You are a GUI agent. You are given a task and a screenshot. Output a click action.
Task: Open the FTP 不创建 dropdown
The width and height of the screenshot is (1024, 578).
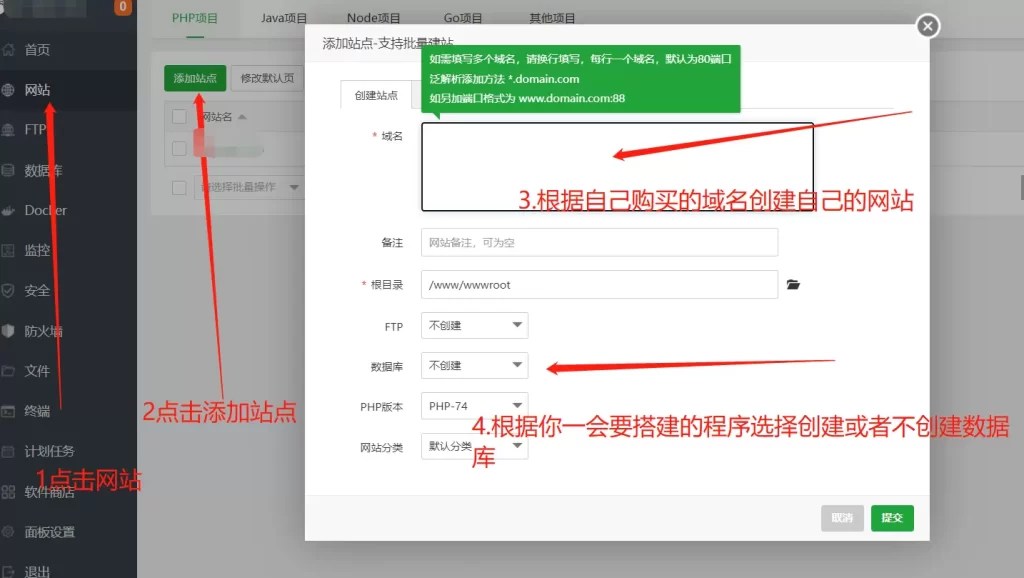474,325
